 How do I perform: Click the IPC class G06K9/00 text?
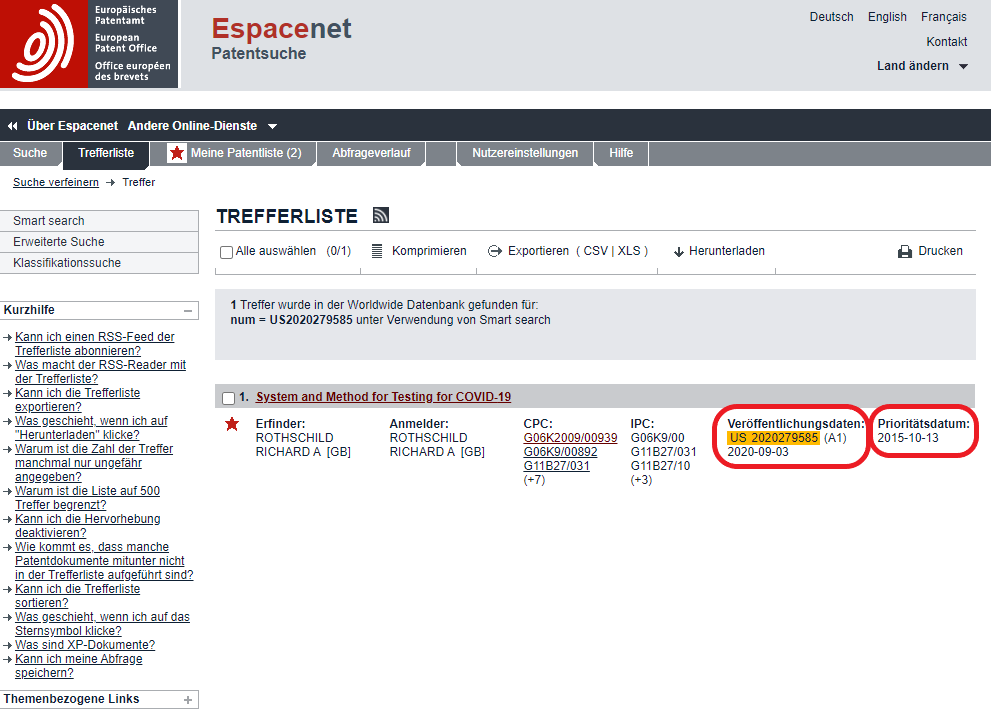657,438
